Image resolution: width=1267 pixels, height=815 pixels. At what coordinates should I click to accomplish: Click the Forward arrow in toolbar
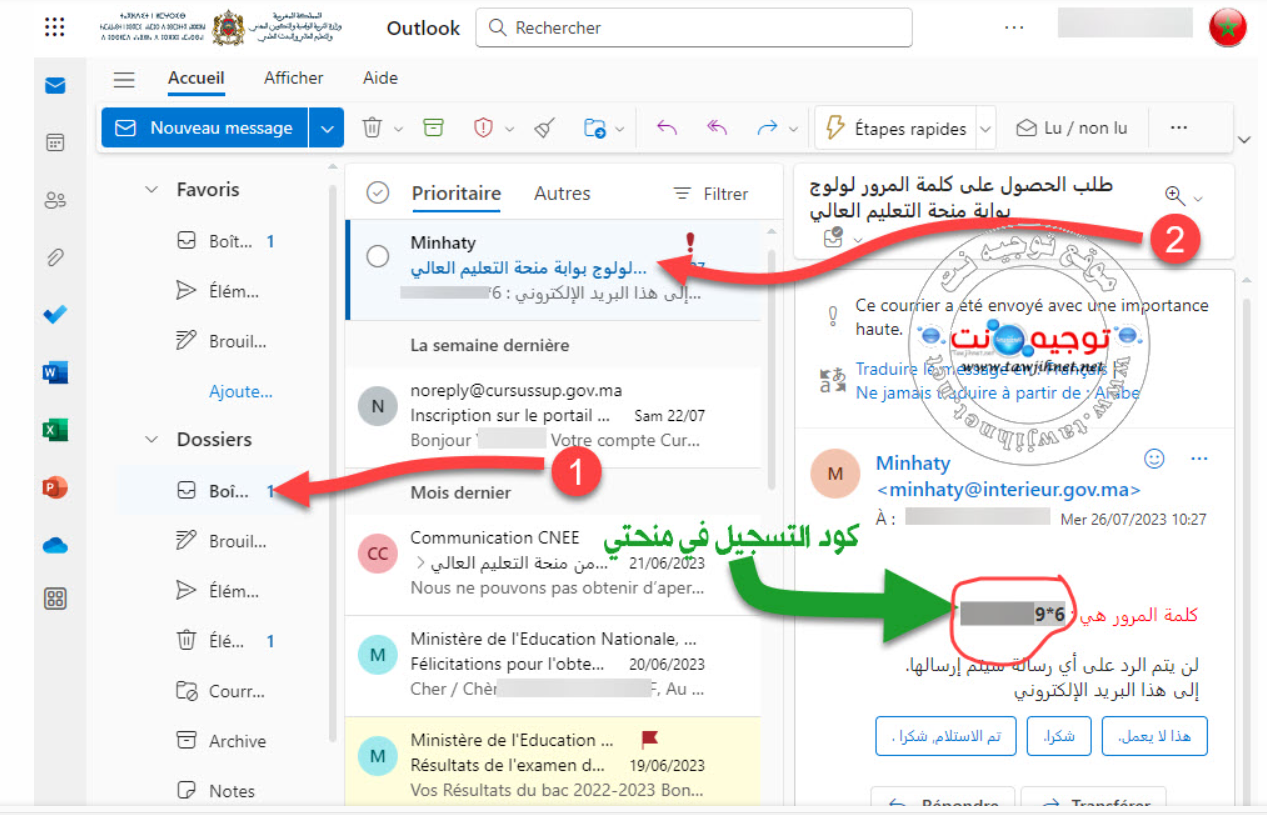[767, 128]
